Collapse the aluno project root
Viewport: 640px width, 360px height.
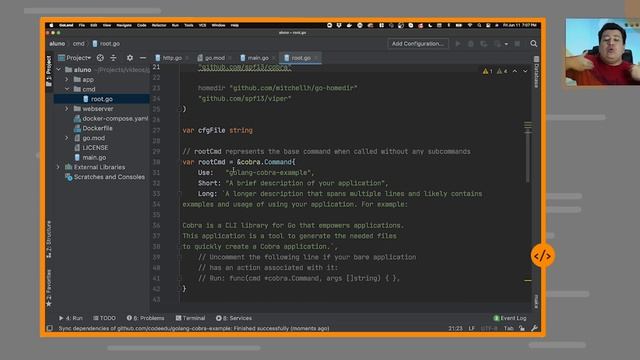(59, 70)
